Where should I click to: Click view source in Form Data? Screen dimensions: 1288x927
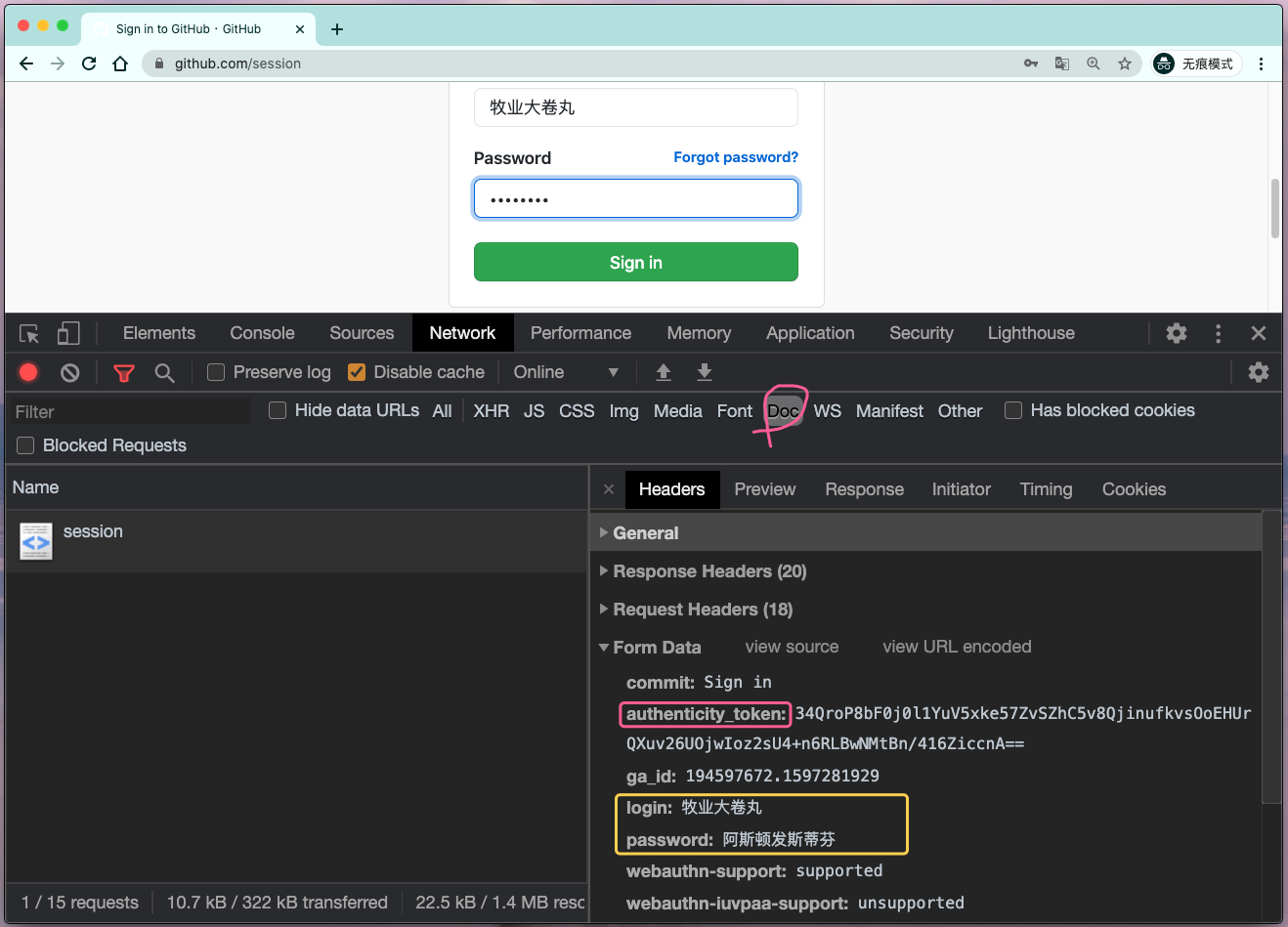[x=792, y=647]
